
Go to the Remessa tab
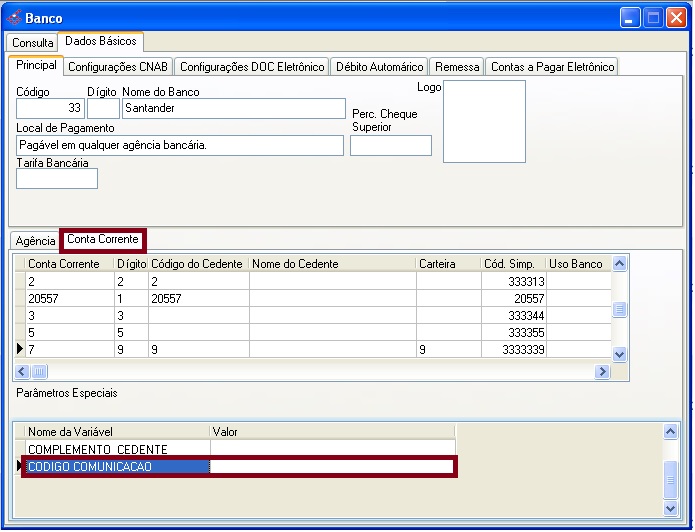[457, 67]
